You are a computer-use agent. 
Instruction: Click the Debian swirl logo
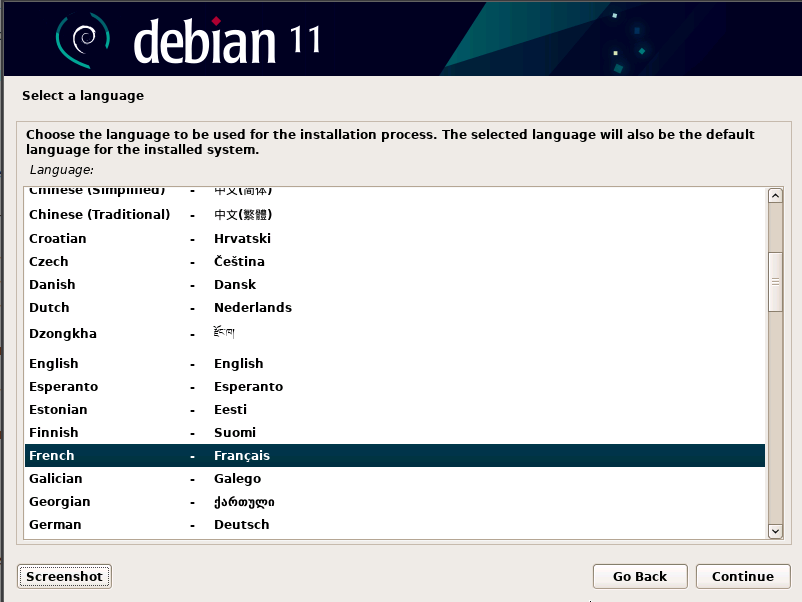point(81,38)
